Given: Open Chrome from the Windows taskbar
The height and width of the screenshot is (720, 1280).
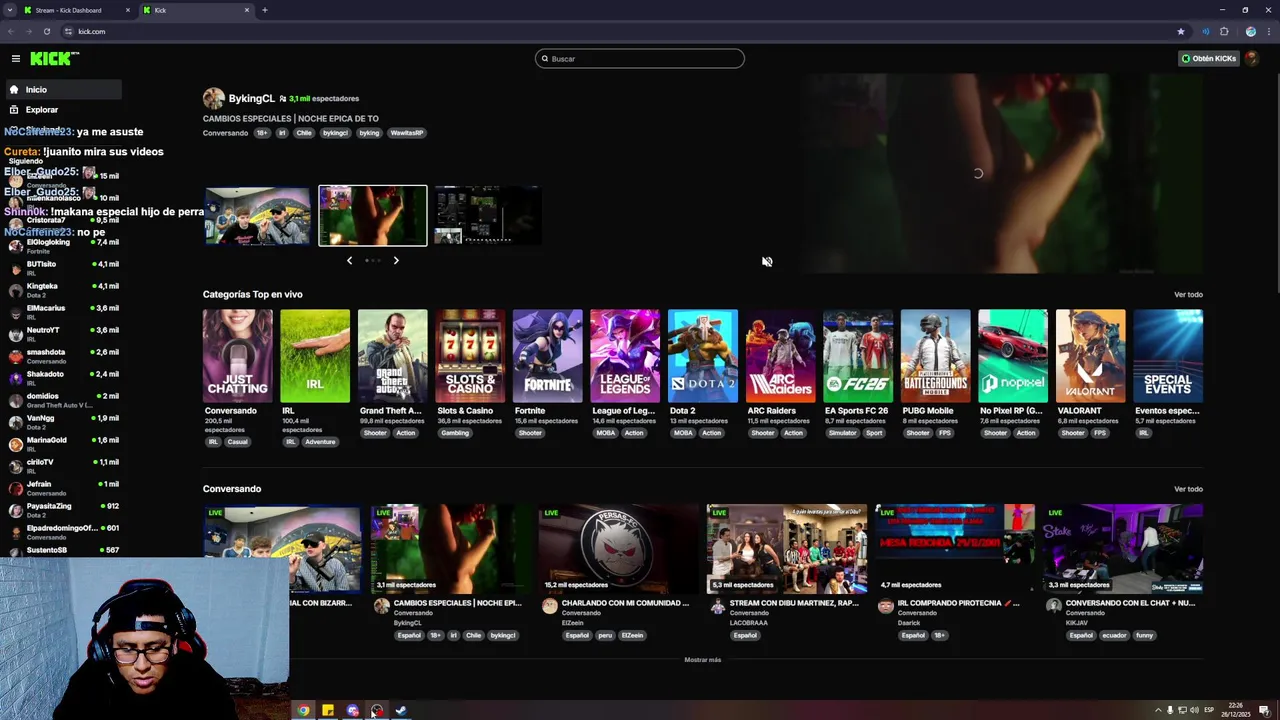Looking at the screenshot, I should pos(303,711).
